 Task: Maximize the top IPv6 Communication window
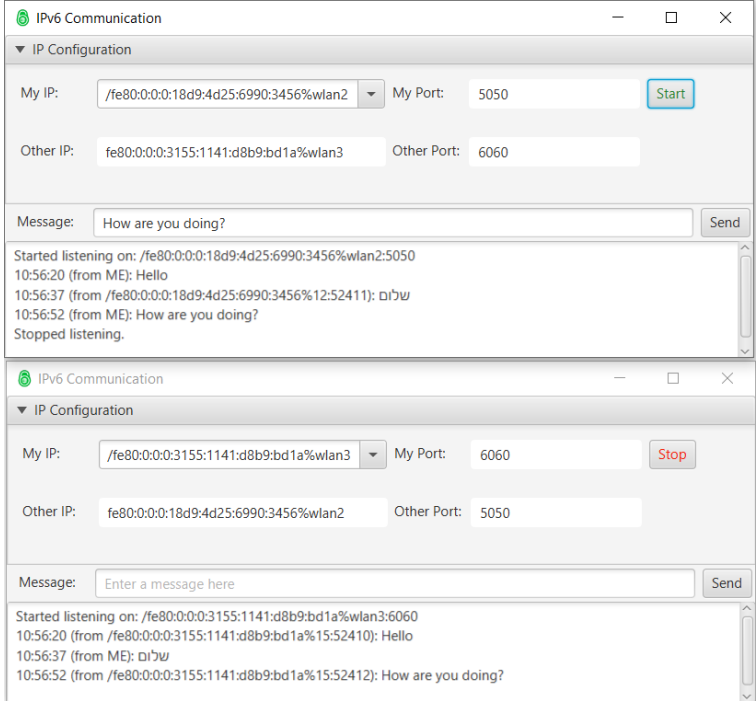671,17
